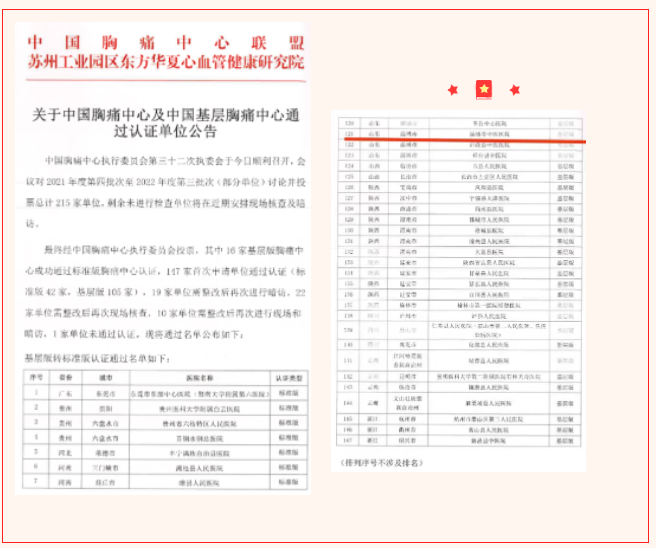Click the paragraph beginning '中国胸痛中心执行委员会第三十二次'
656x548 pixels.
click(166, 192)
